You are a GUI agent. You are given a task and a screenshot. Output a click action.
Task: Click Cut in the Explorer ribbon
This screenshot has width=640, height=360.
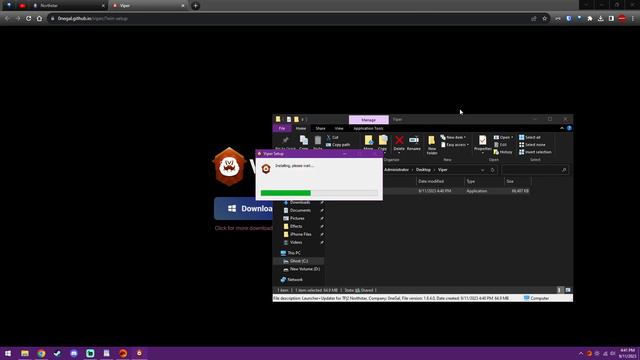tap(333, 138)
